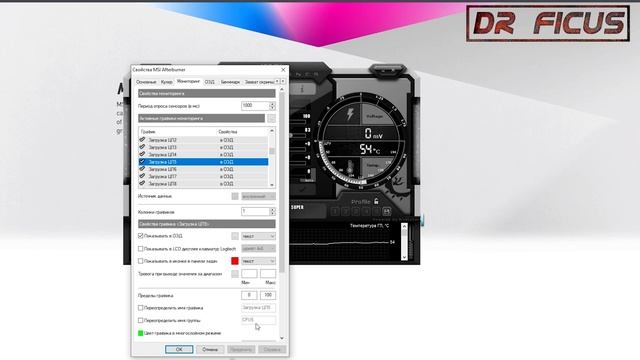Click the alarm Макс value field
Image resolution: width=640 pixels, height=360 pixels.
coord(268,273)
